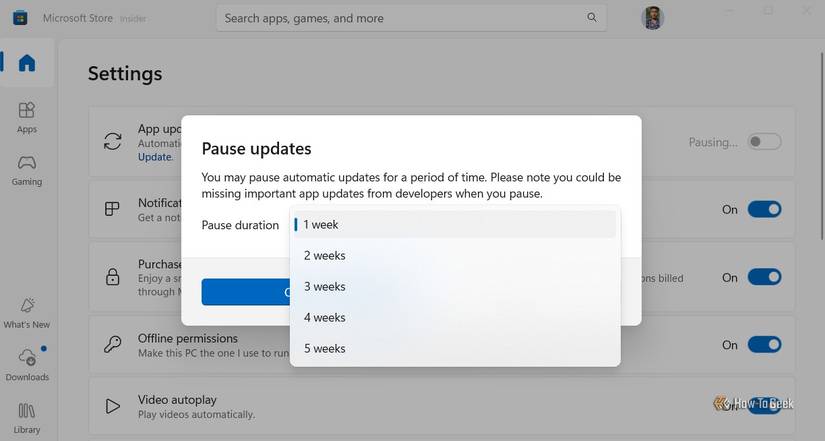Click the search magnifier icon
This screenshot has width=825, height=441.
(593, 18)
